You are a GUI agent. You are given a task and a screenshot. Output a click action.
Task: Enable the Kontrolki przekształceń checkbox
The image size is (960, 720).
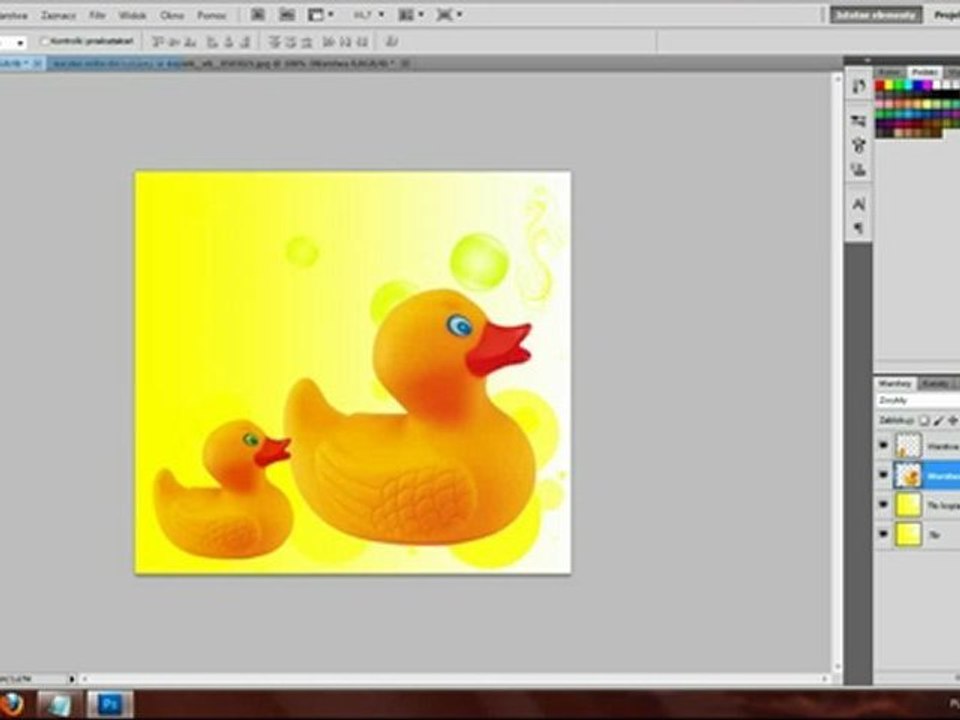45,42
